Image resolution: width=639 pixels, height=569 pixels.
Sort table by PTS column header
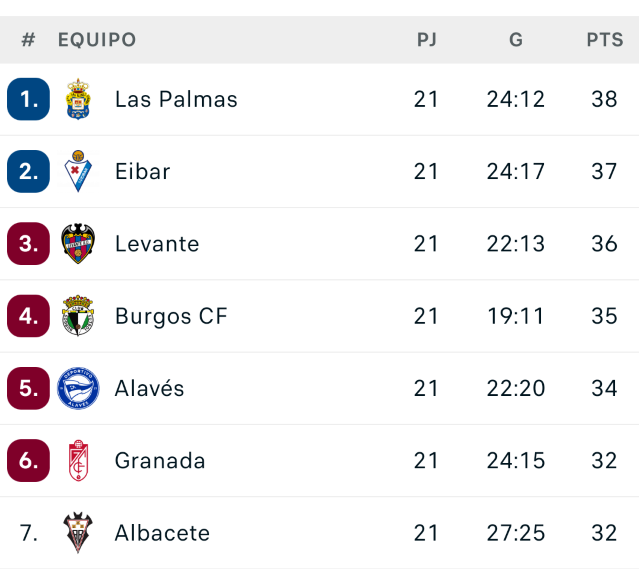tap(604, 40)
